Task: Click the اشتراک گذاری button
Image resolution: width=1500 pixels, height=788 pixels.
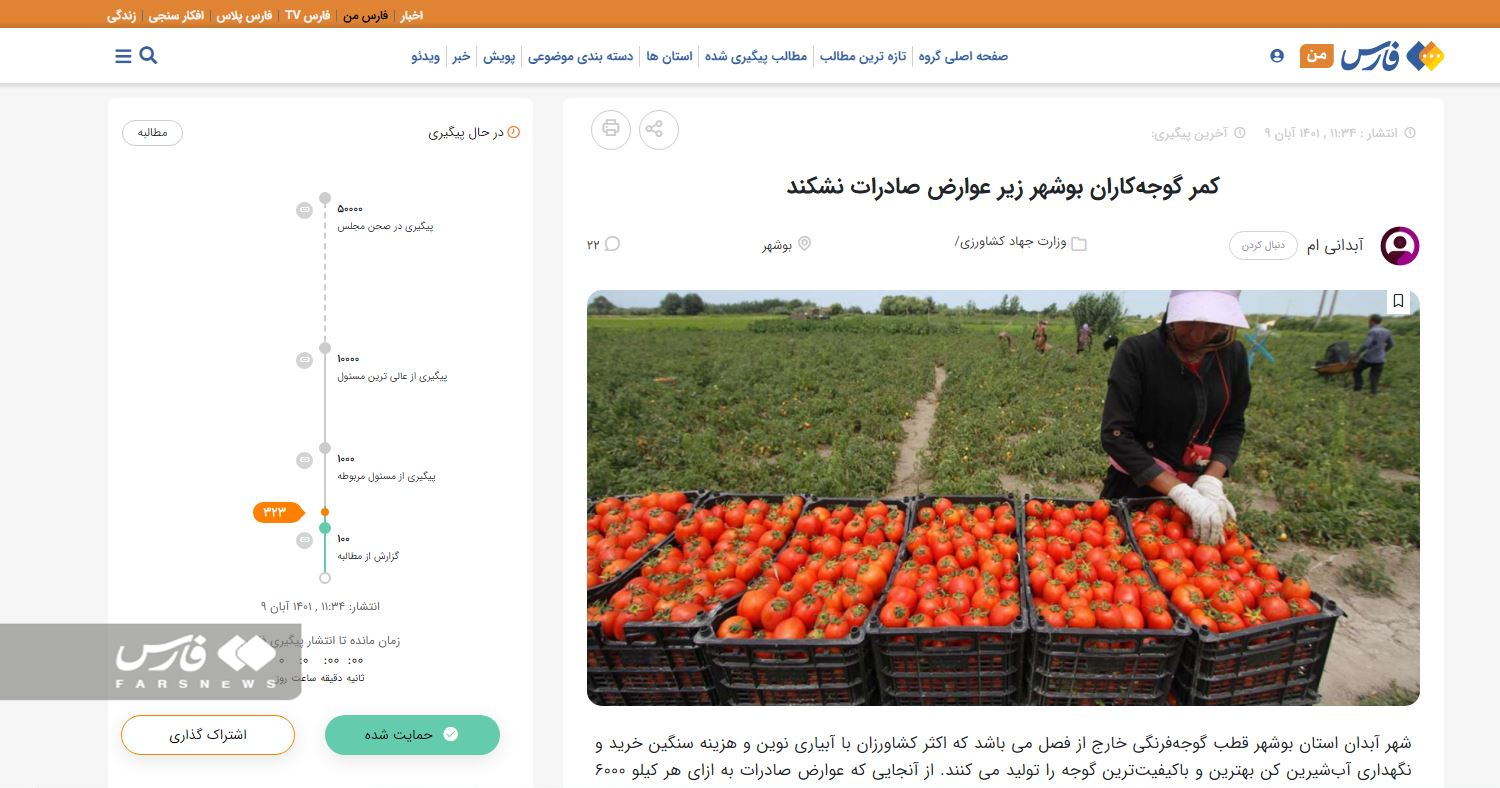Action: tap(208, 734)
